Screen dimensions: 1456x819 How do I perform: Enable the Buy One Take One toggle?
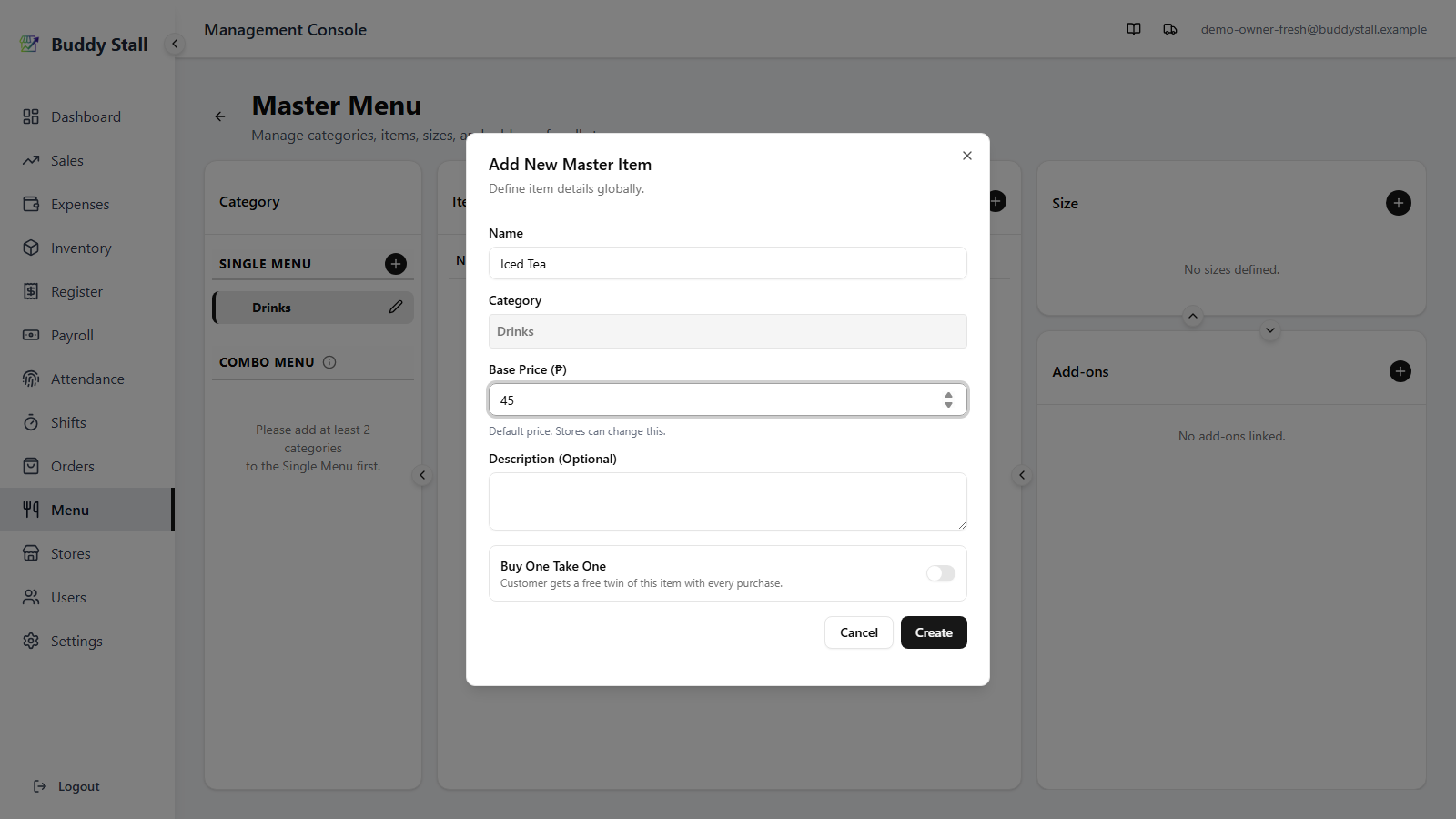pyautogui.click(x=941, y=573)
